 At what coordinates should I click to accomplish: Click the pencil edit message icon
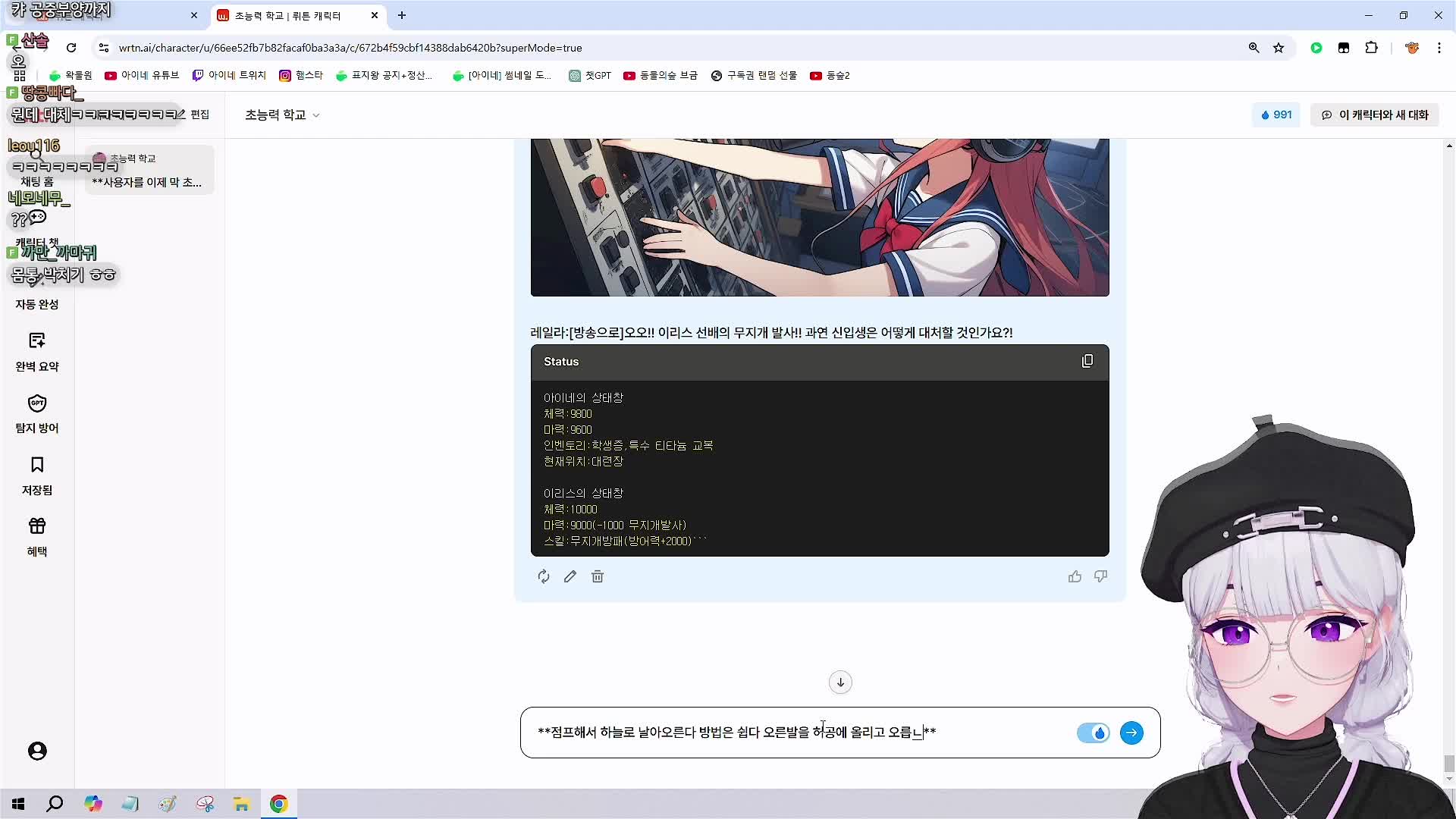coord(570,576)
